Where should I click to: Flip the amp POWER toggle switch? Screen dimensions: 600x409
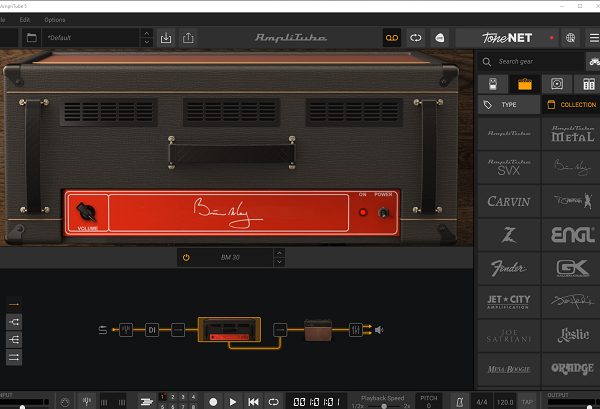click(383, 213)
